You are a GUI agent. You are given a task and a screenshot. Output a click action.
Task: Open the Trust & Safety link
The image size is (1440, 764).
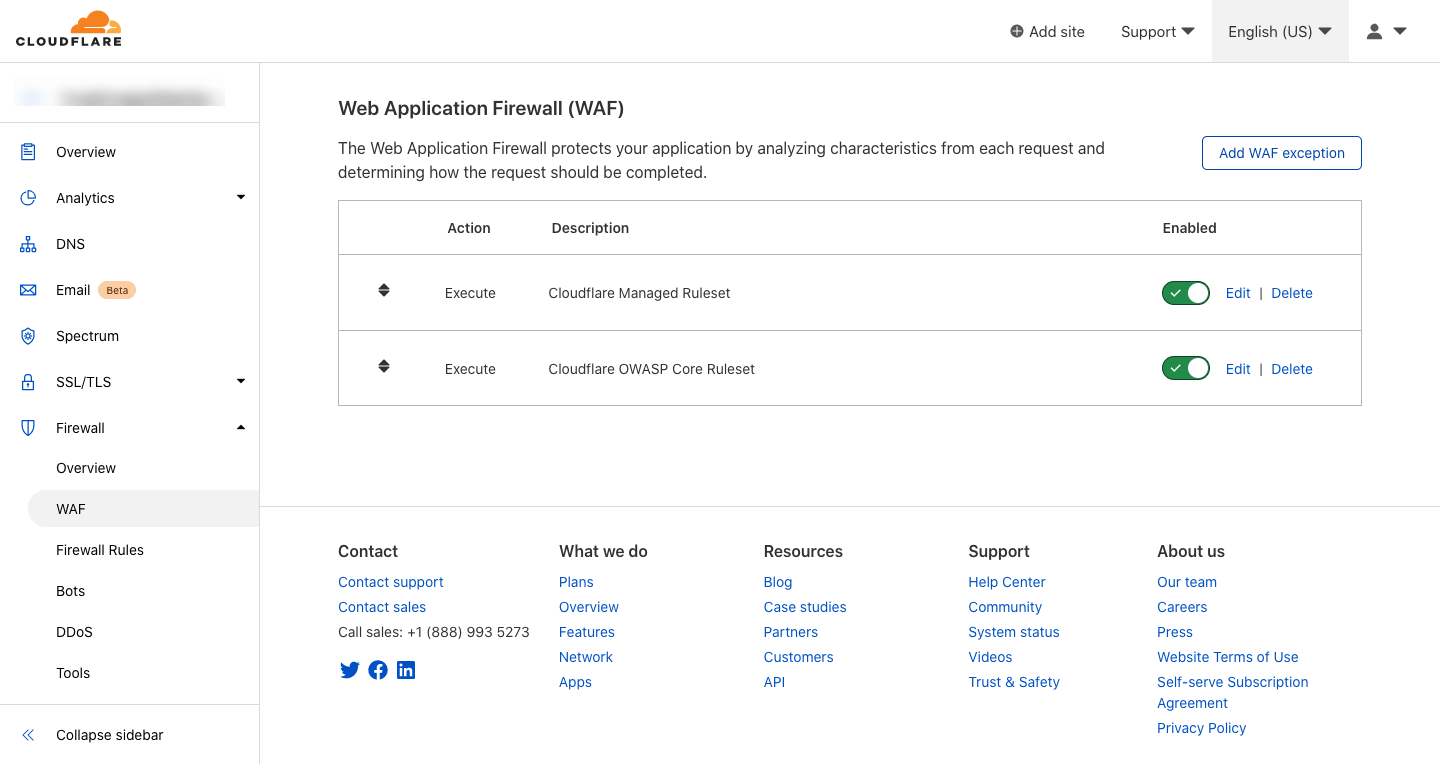[1014, 682]
